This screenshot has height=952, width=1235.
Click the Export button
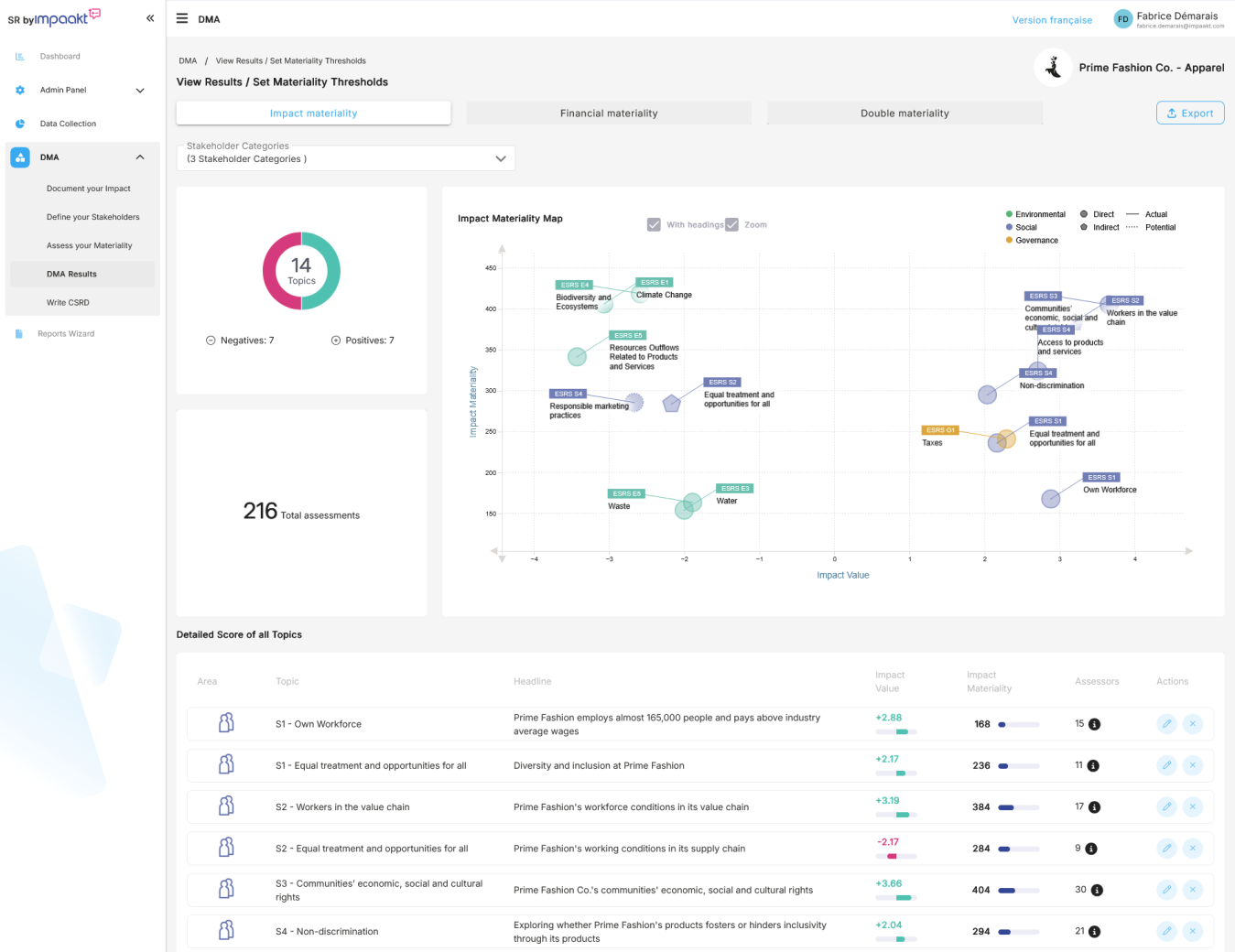point(1190,114)
